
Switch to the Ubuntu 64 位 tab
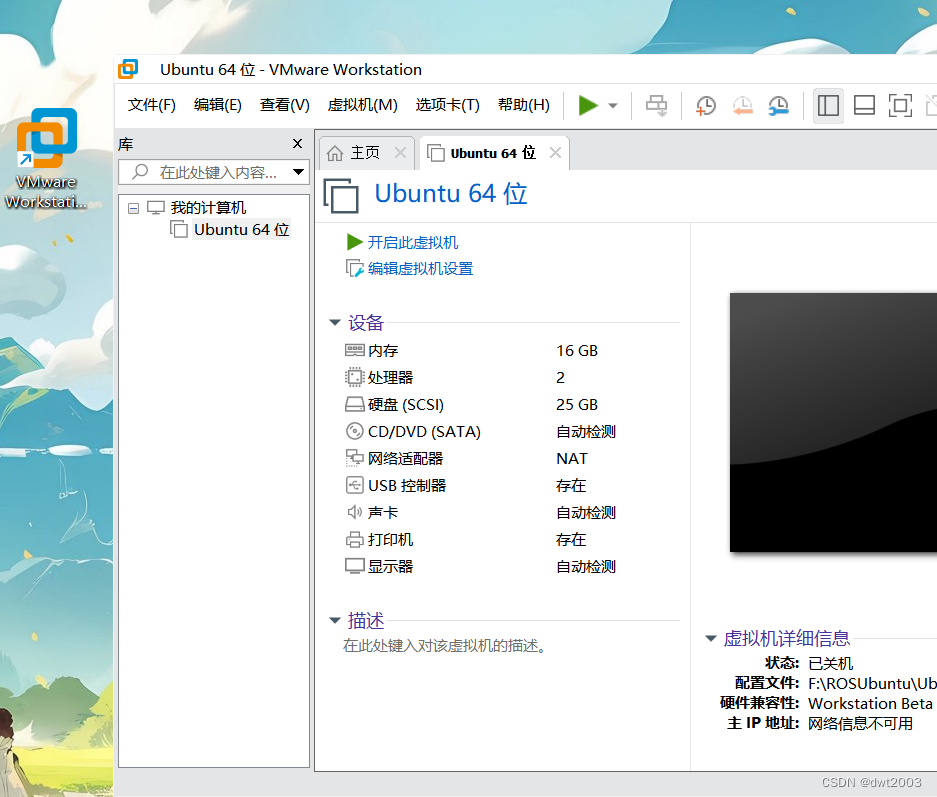coord(492,153)
